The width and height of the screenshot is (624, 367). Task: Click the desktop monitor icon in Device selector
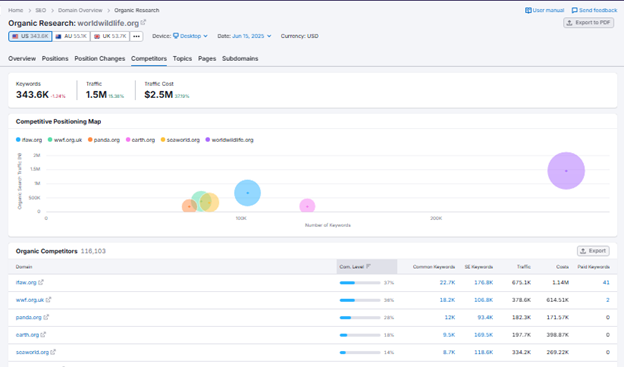pyautogui.click(x=176, y=36)
